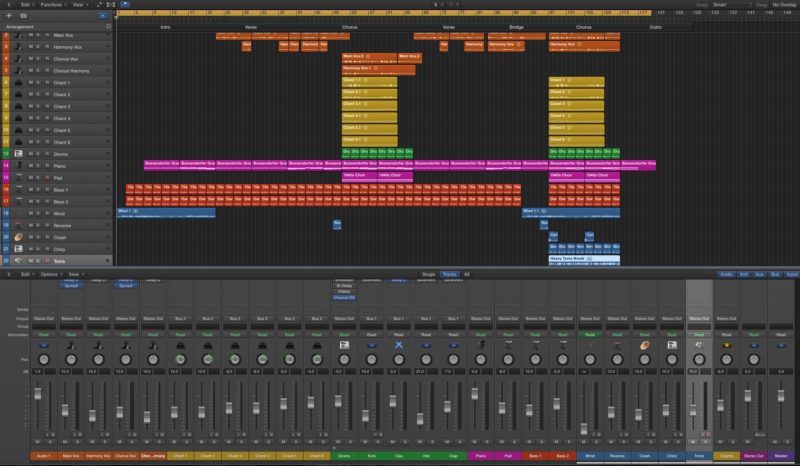Viewport: 800px width, 466px height.
Task: Solo the Crash channel in mixer
Action: point(651,442)
